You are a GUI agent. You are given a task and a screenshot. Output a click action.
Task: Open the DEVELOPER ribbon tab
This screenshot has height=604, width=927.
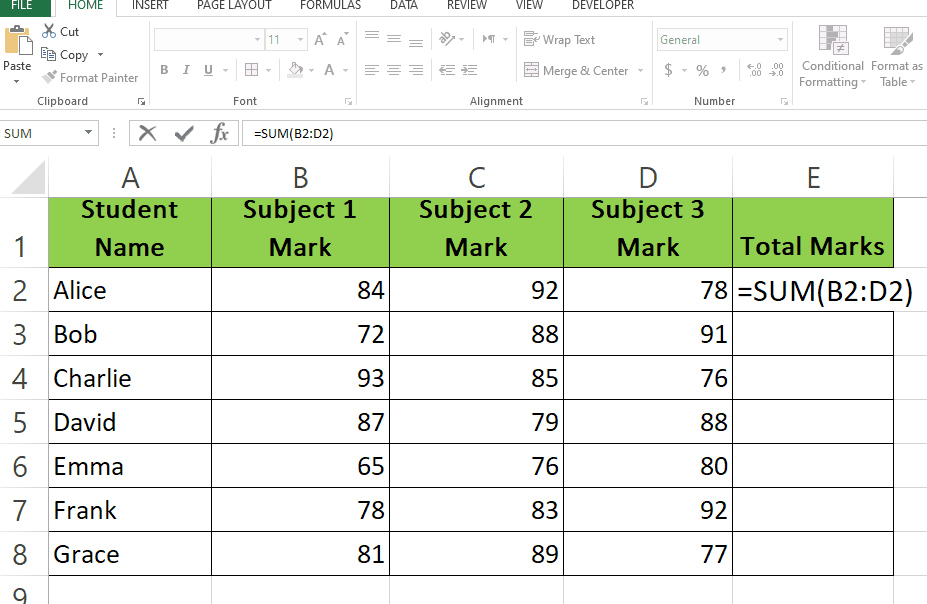tap(602, 6)
